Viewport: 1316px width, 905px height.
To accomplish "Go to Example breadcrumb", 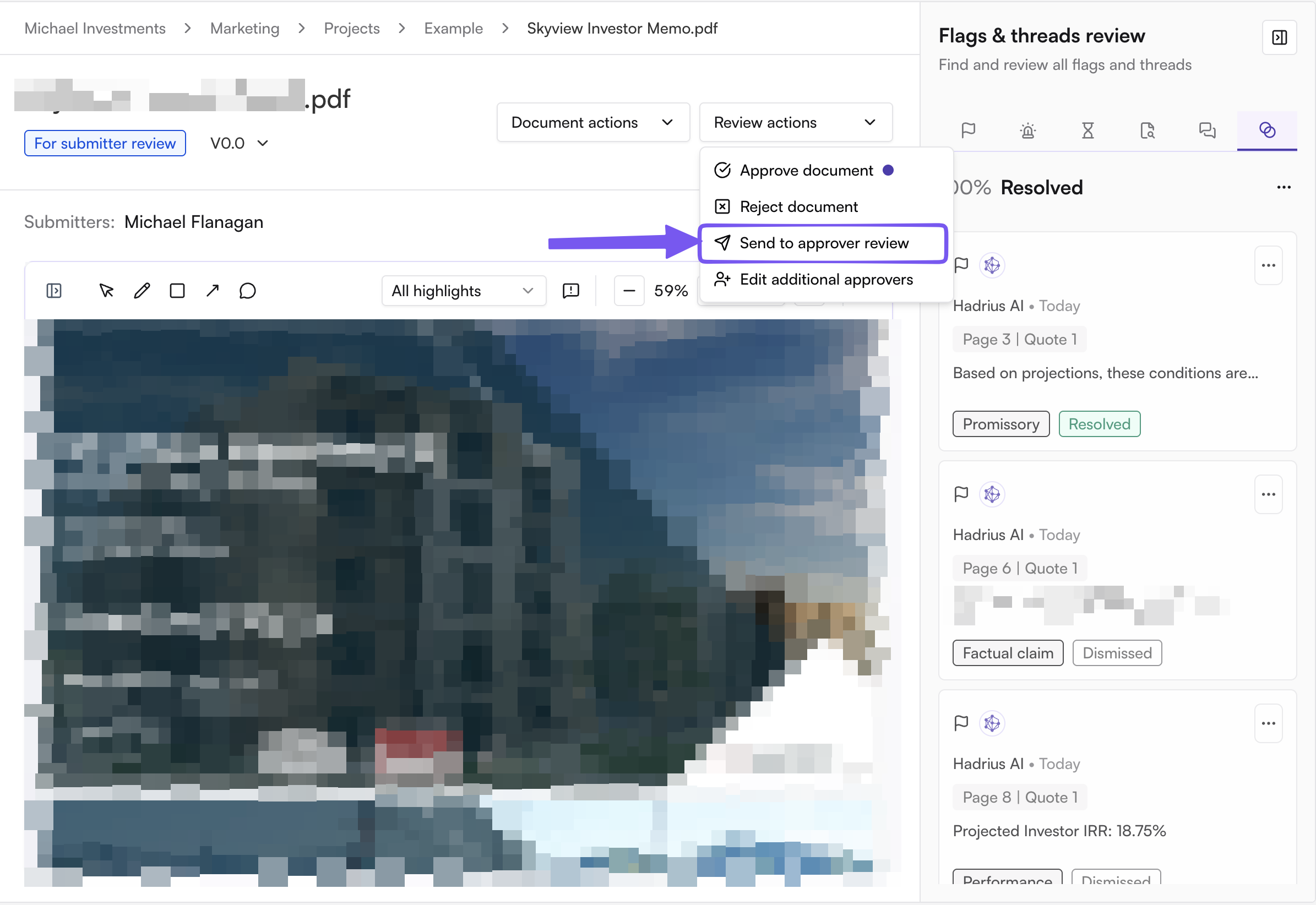I will pyautogui.click(x=453, y=29).
